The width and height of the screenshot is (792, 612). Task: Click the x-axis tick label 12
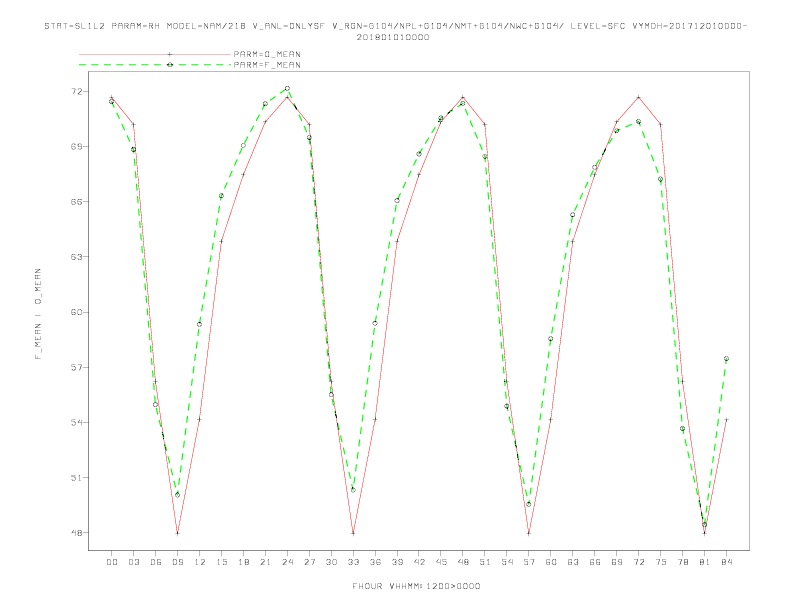pos(200,562)
